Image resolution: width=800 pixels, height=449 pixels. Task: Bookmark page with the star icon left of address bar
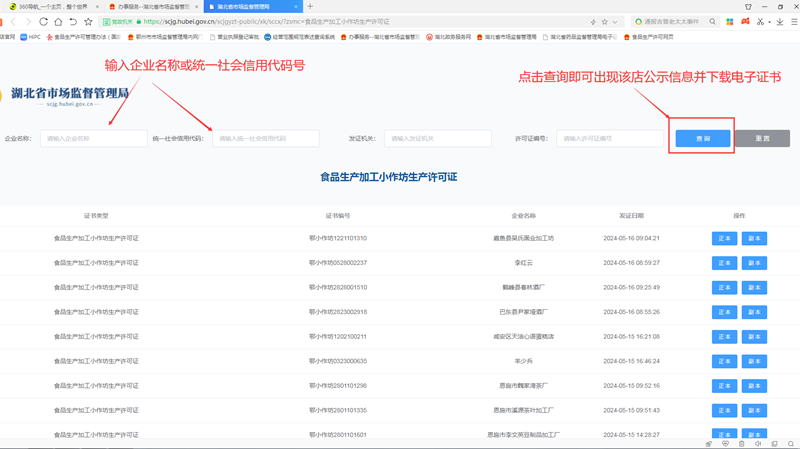tap(88, 21)
